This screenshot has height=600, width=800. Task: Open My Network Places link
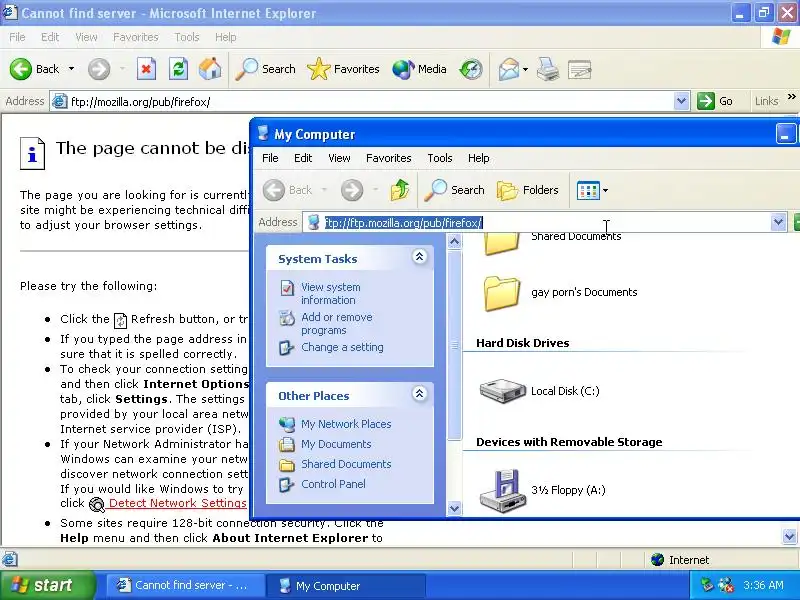click(x=346, y=424)
